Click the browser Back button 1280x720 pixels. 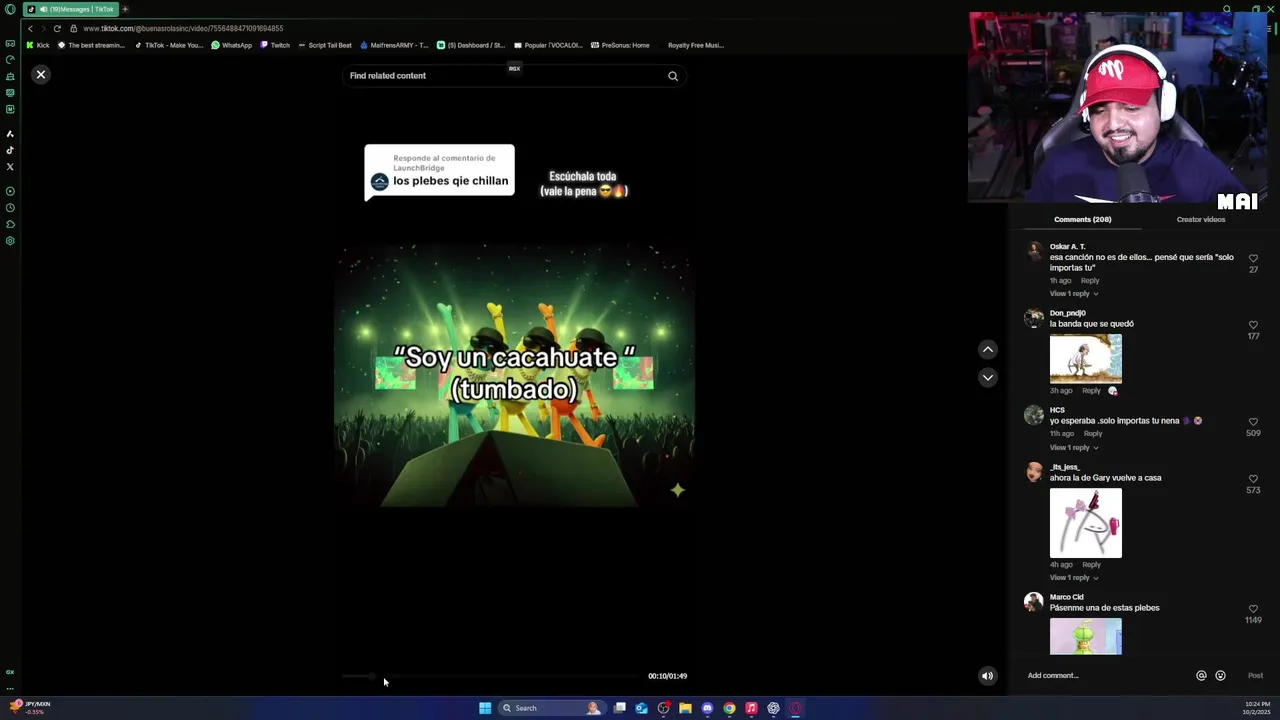[x=30, y=28]
